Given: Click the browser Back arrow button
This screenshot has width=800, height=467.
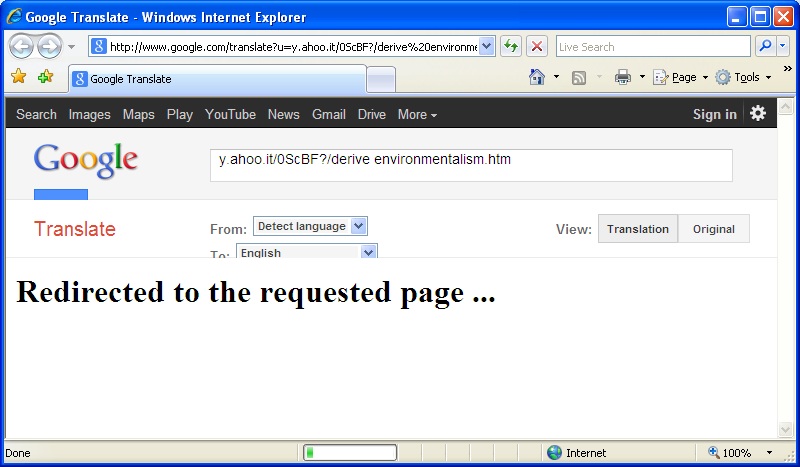Looking at the screenshot, I should (x=21, y=47).
